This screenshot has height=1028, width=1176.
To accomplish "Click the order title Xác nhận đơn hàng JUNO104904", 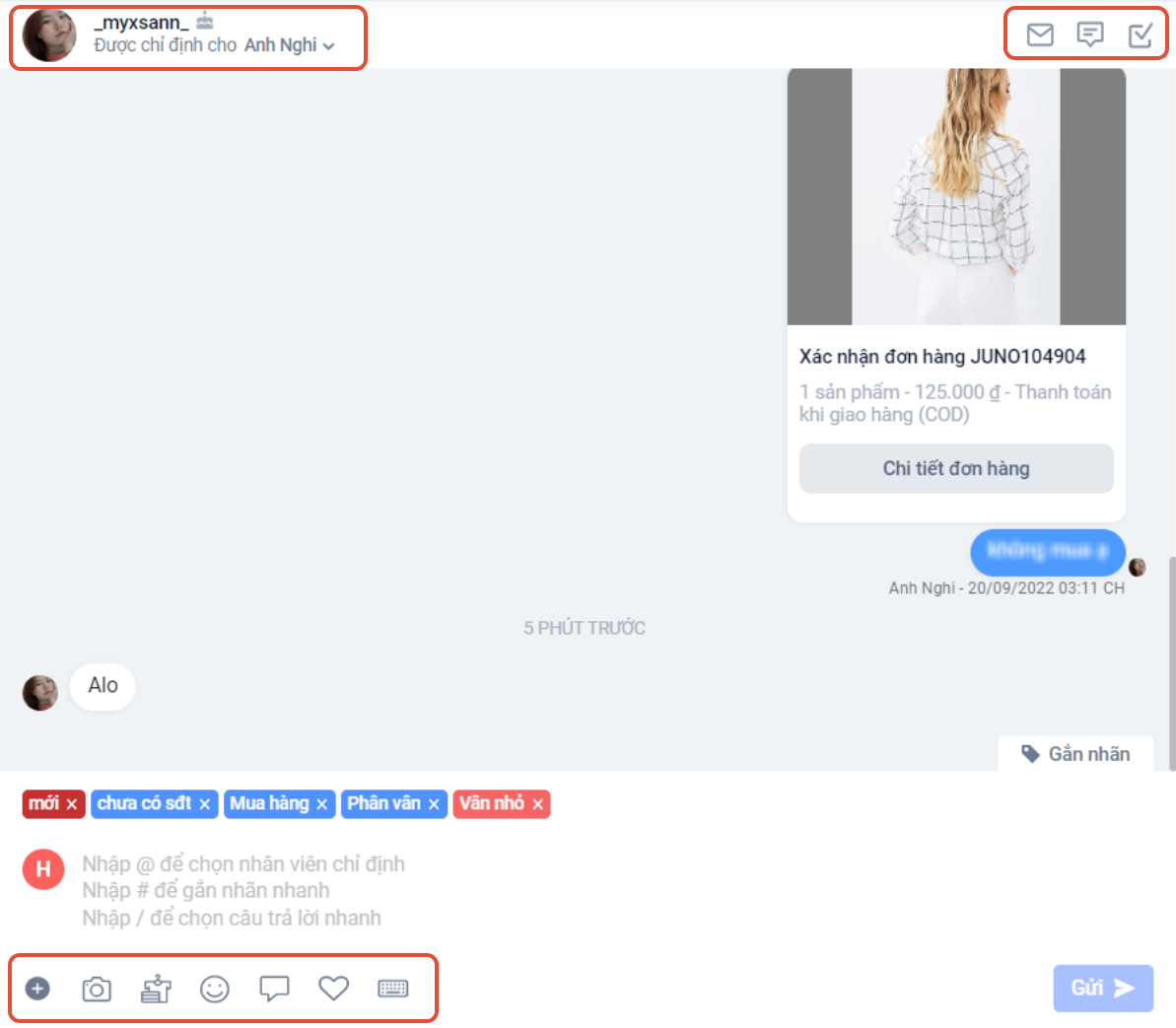I will pyautogui.click(x=942, y=356).
